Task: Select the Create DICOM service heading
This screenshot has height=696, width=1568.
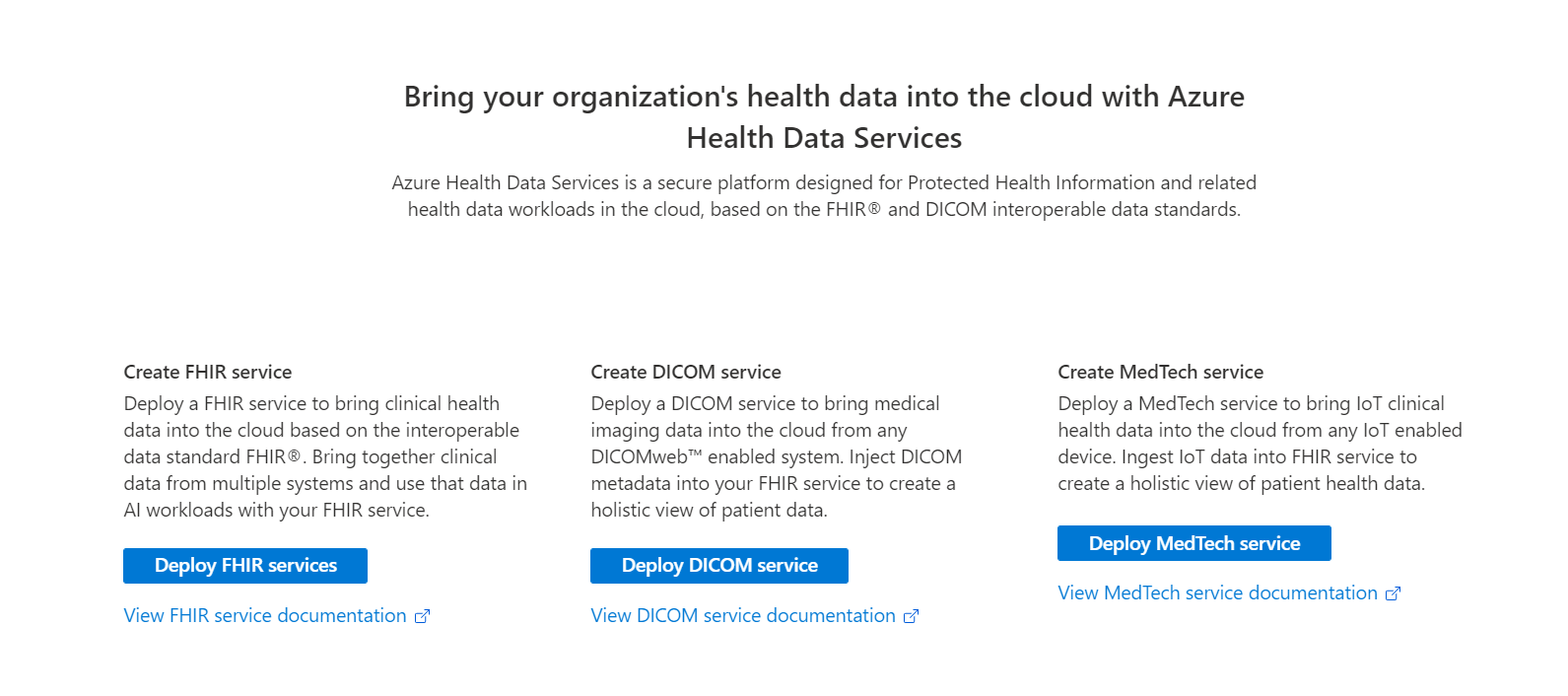Action: tap(685, 372)
